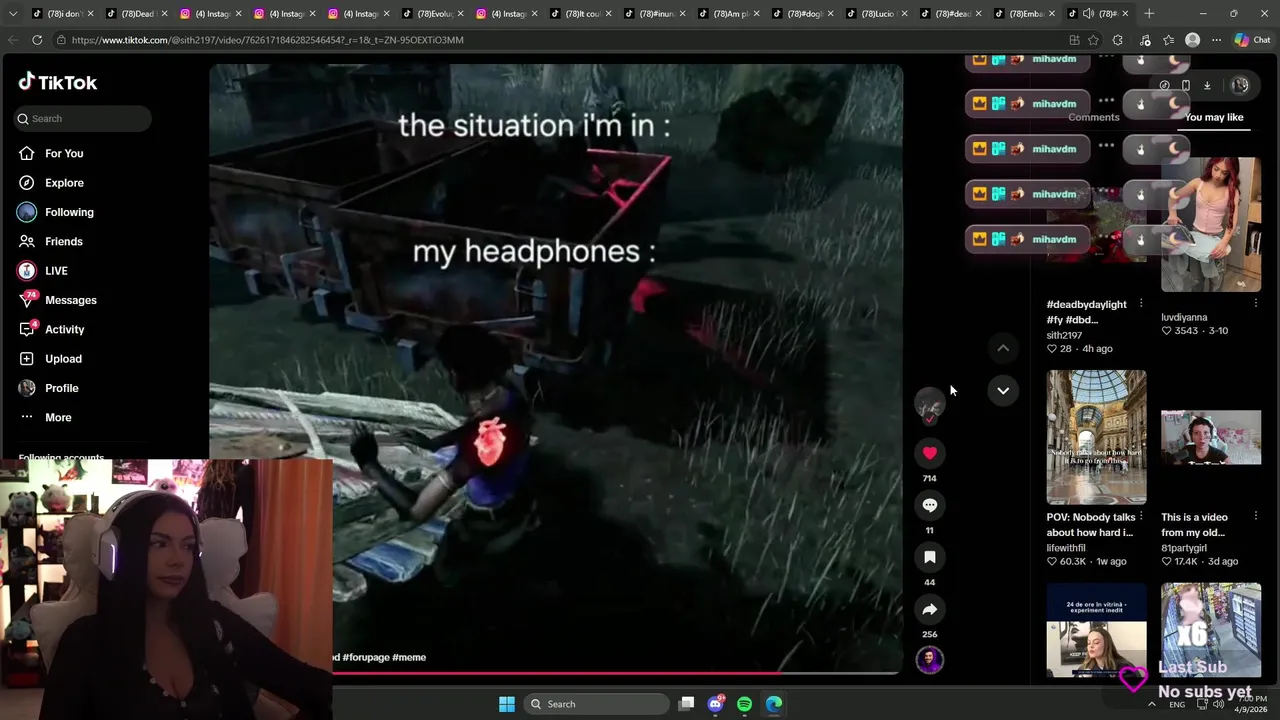Switch to the Comments tab
Image resolution: width=1280 pixels, height=720 pixels.
[x=1094, y=117]
